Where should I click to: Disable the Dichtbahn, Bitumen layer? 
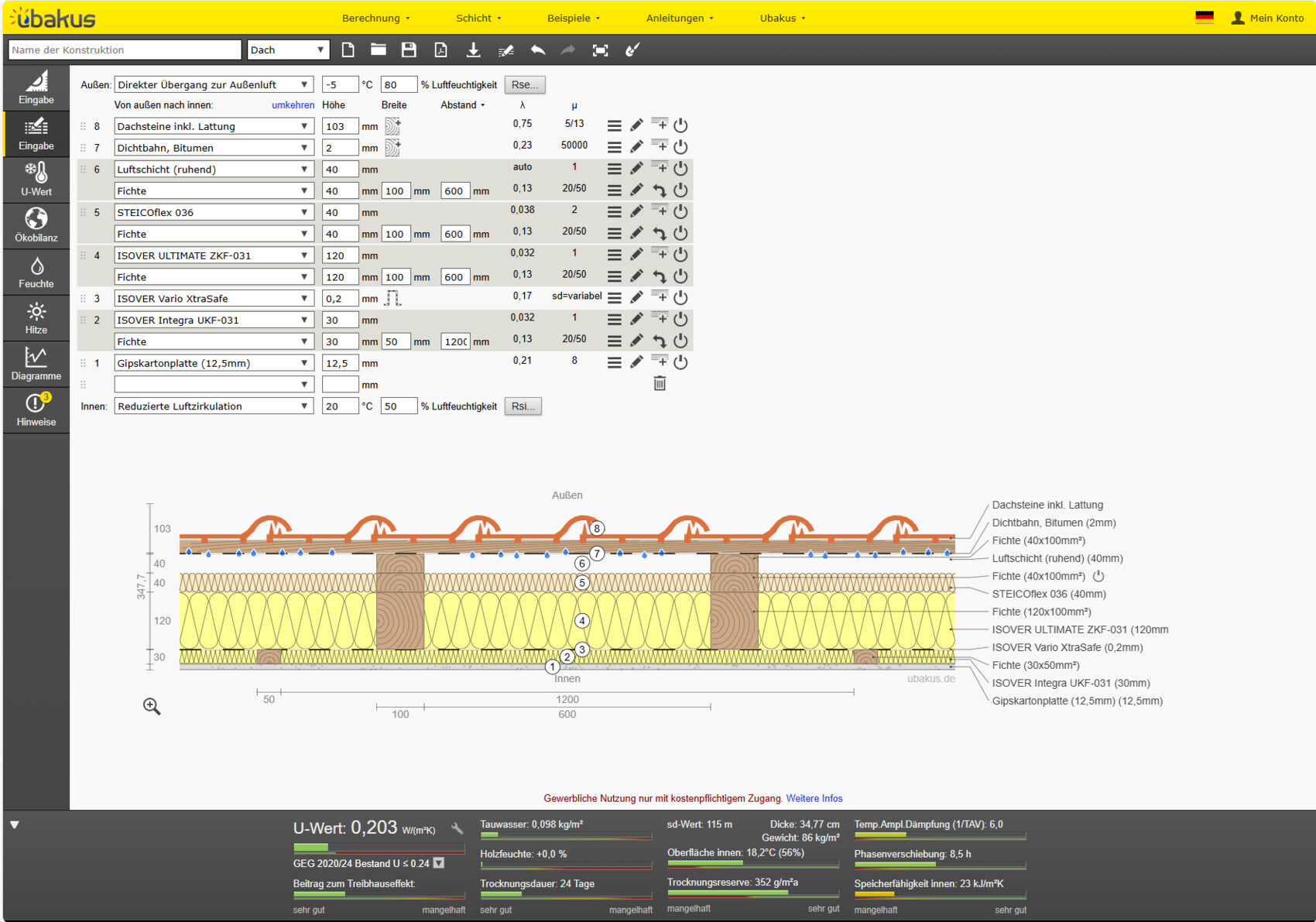[x=680, y=147]
